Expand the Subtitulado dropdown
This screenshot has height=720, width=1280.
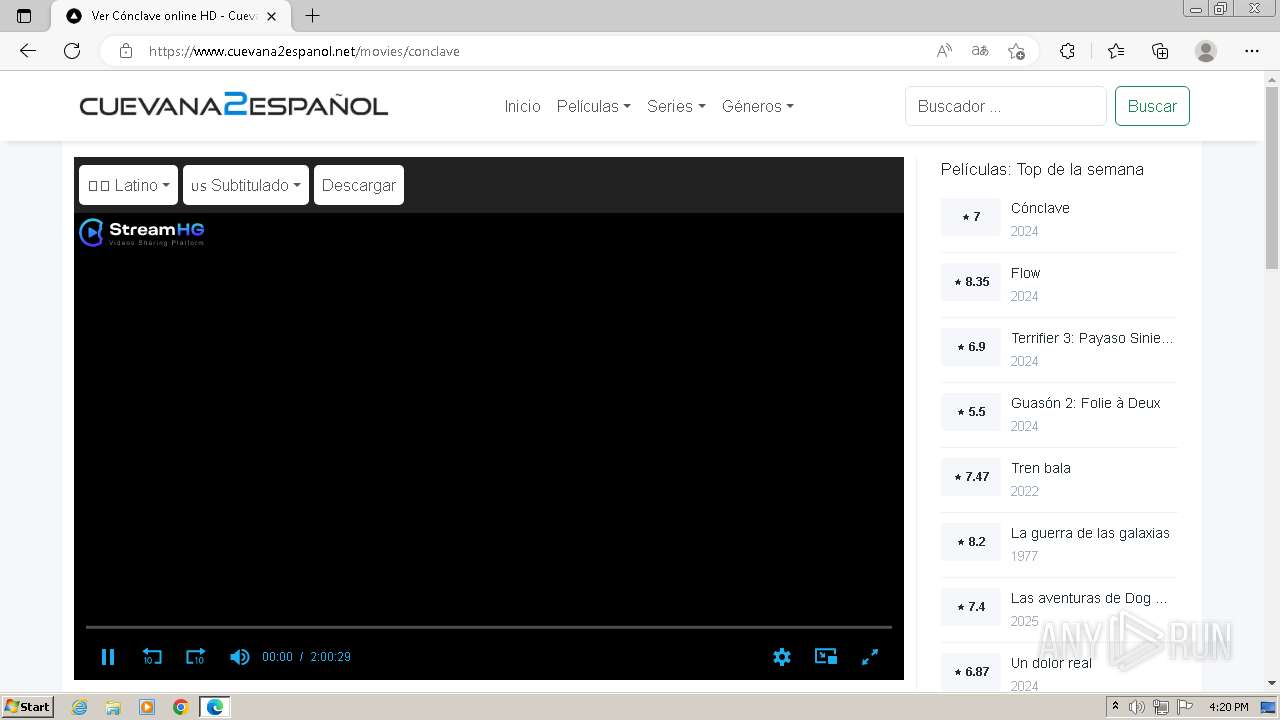coord(246,185)
